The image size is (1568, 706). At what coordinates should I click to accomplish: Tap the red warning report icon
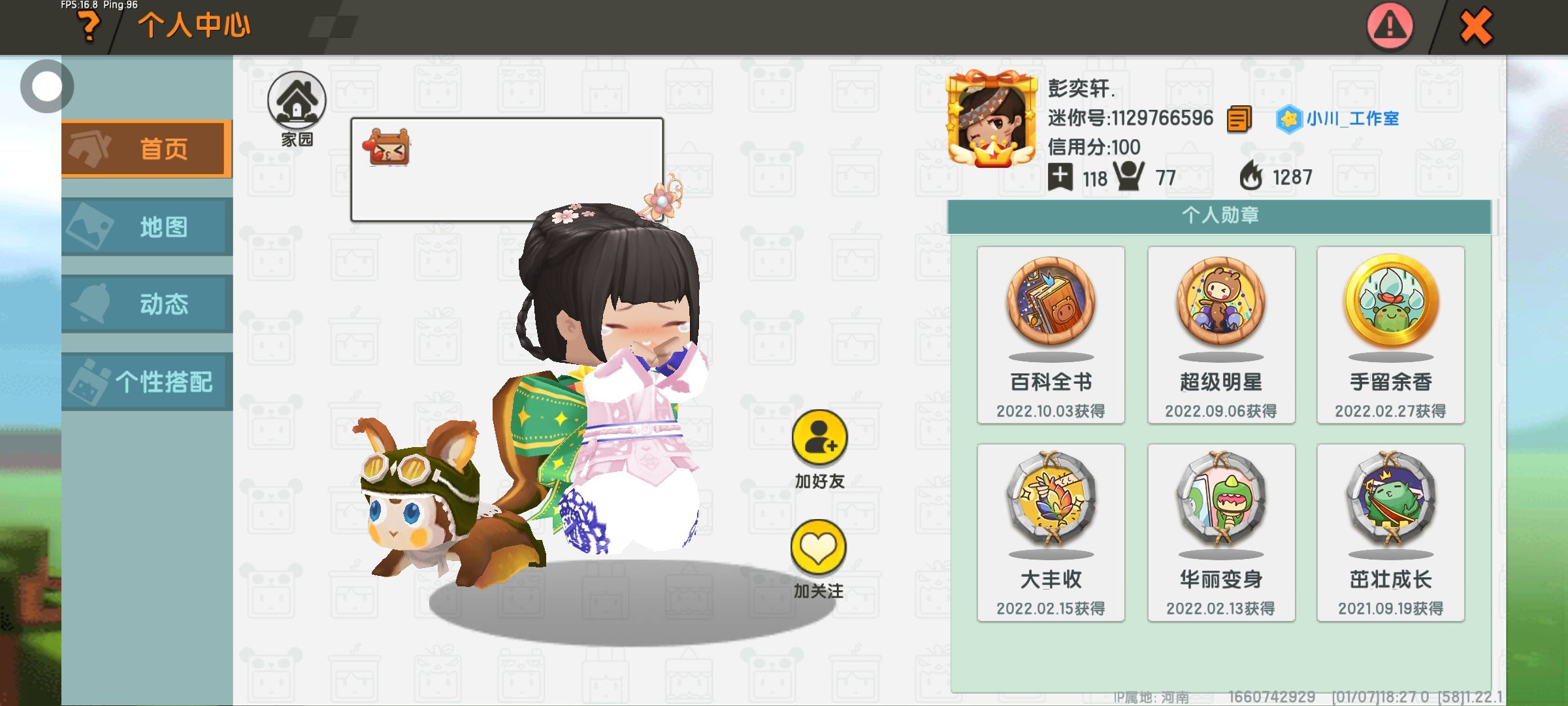(x=1390, y=26)
